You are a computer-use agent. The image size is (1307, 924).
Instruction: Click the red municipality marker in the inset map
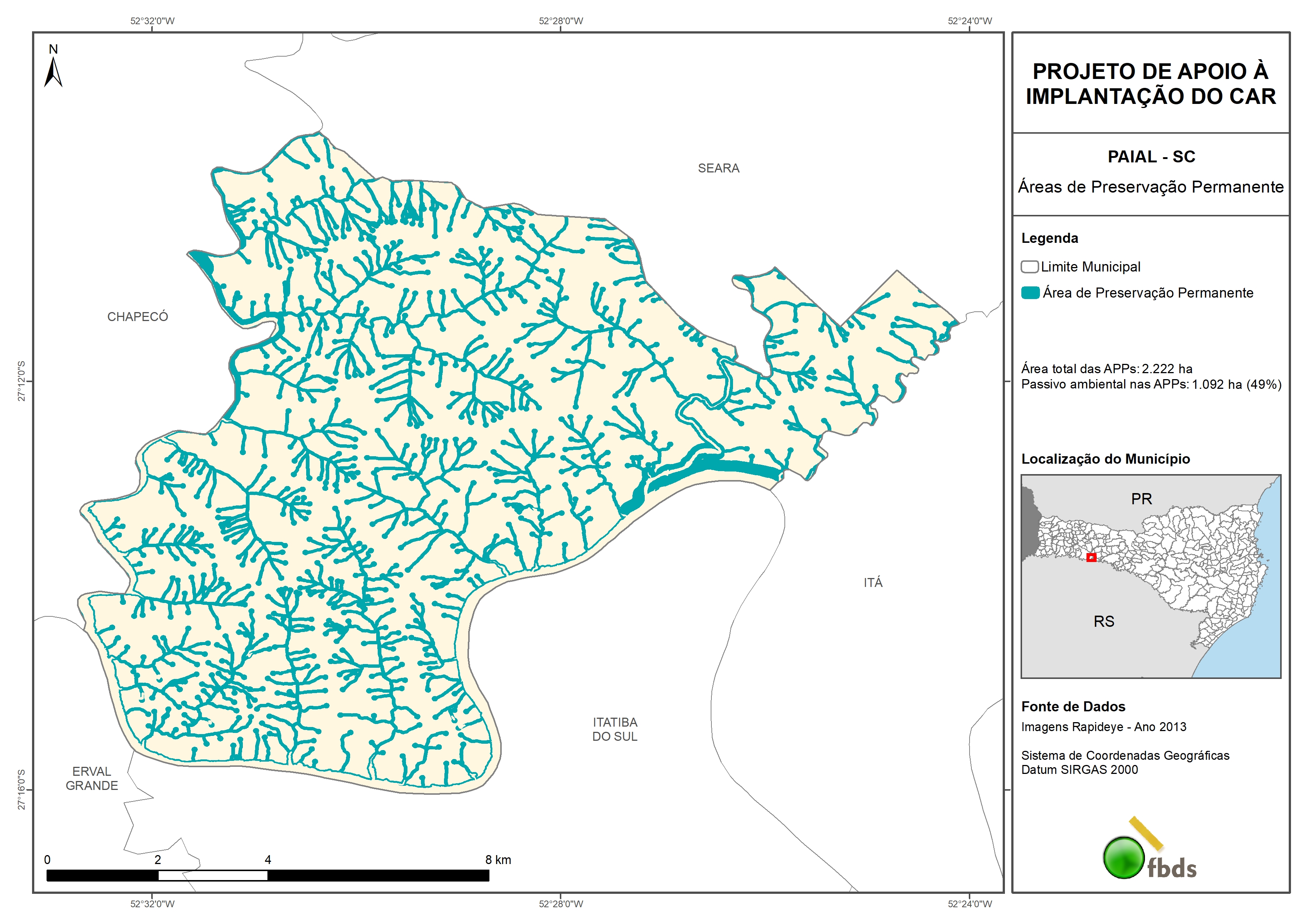pyautogui.click(x=1091, y=558)
